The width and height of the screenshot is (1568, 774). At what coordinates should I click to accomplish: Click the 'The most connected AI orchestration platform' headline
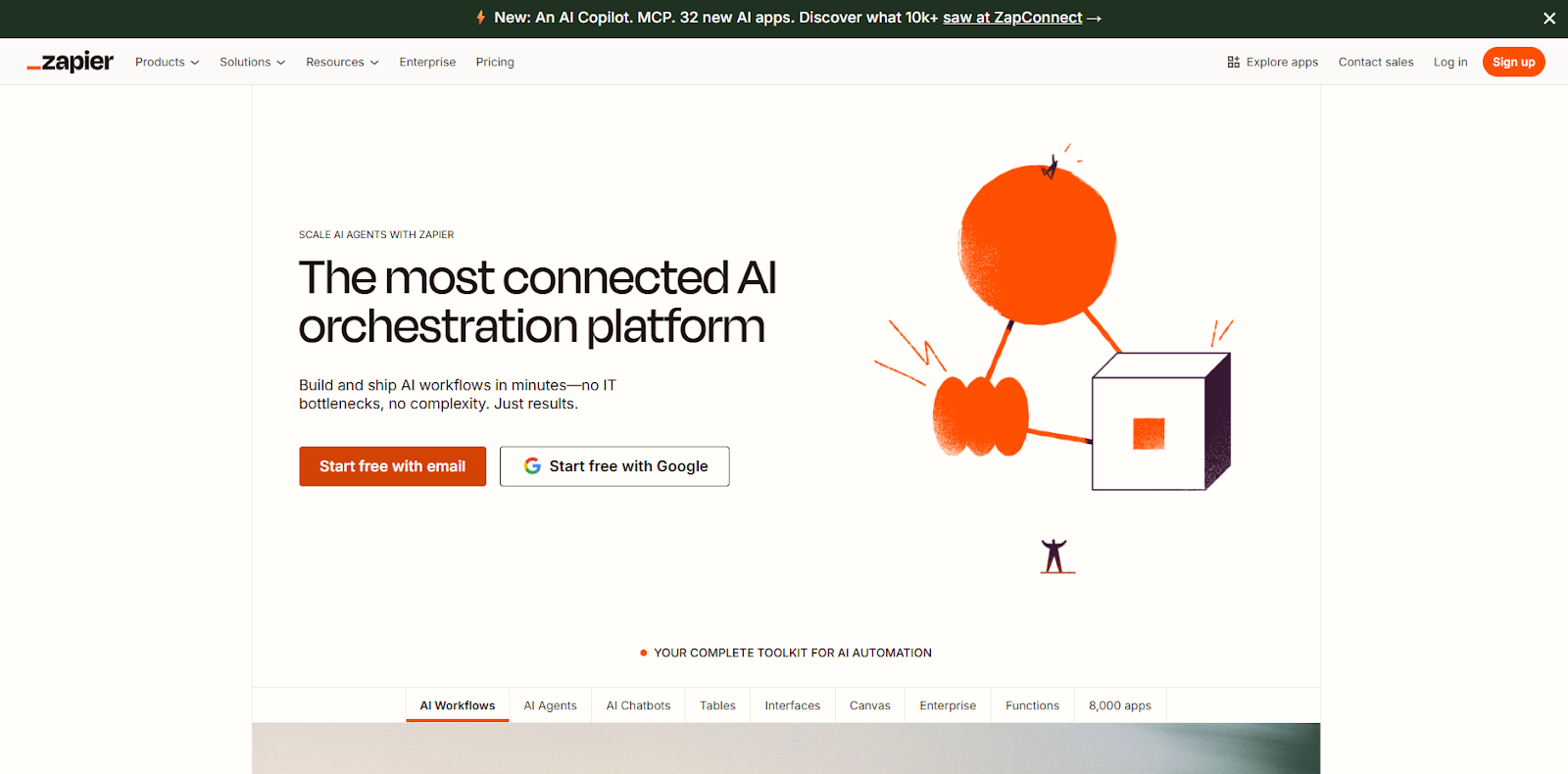[x=537, y=302]
